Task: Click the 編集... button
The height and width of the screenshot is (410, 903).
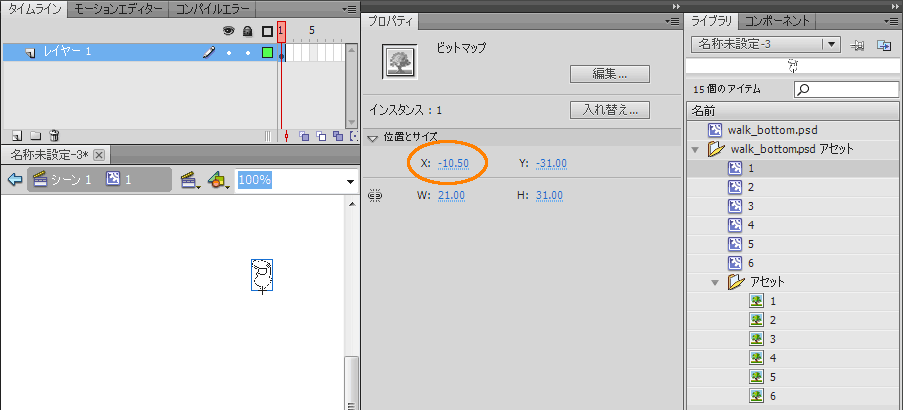Action: click(x=609, y=74)
